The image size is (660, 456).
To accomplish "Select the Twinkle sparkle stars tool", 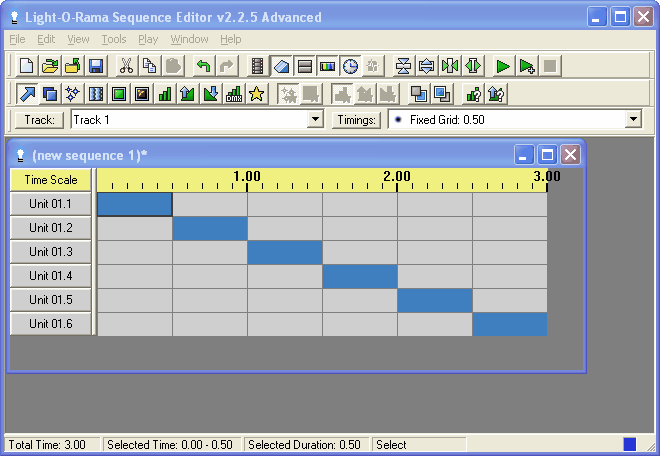I will click(73, 94).
